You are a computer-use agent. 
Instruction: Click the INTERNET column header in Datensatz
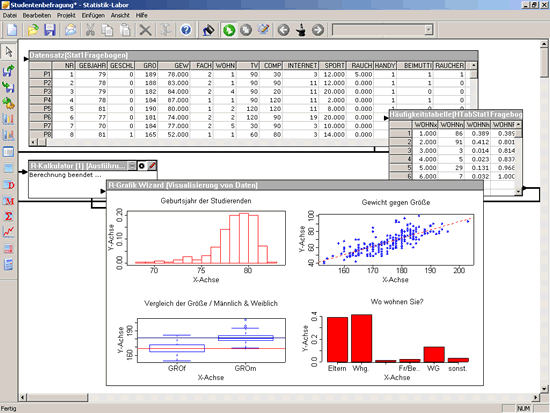pos(302,66)
